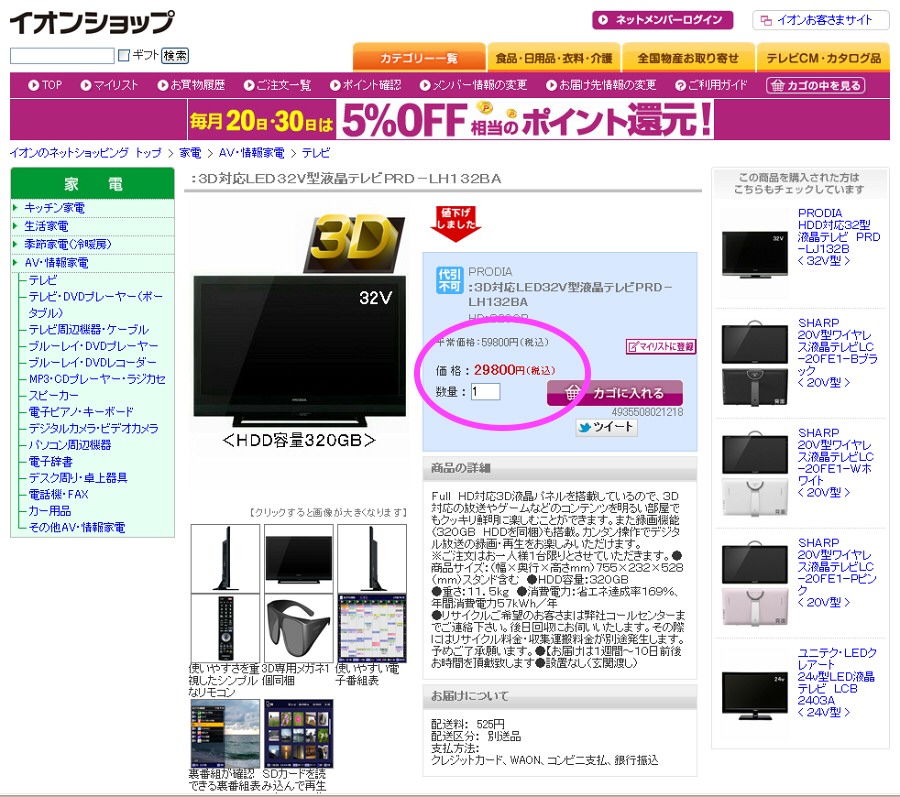This screenshot has width=900, height=797.
Task: Click breadcrumb AV・情報家電 link
Action: [251, 153]
